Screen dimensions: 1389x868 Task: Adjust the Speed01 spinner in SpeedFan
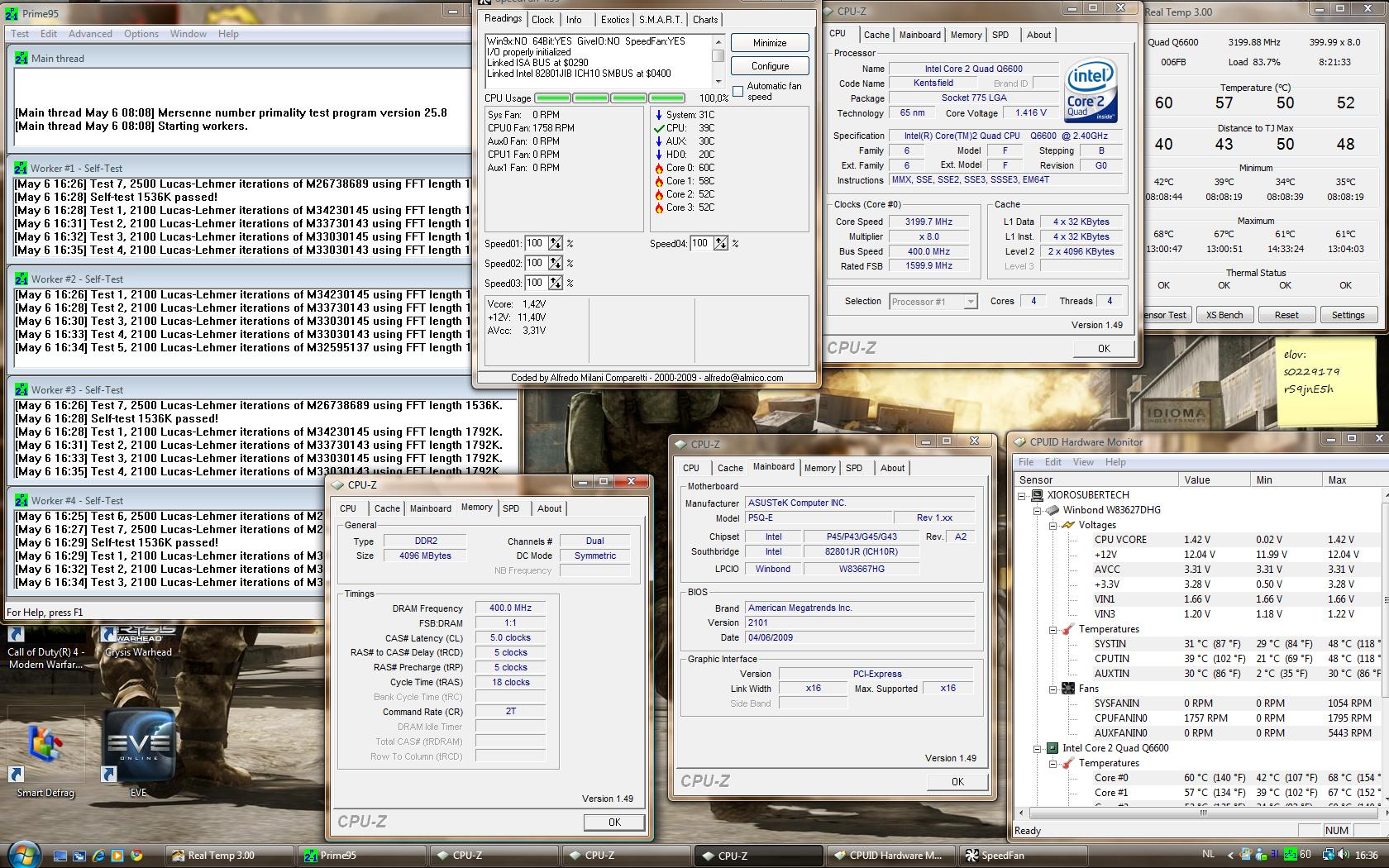556,244
